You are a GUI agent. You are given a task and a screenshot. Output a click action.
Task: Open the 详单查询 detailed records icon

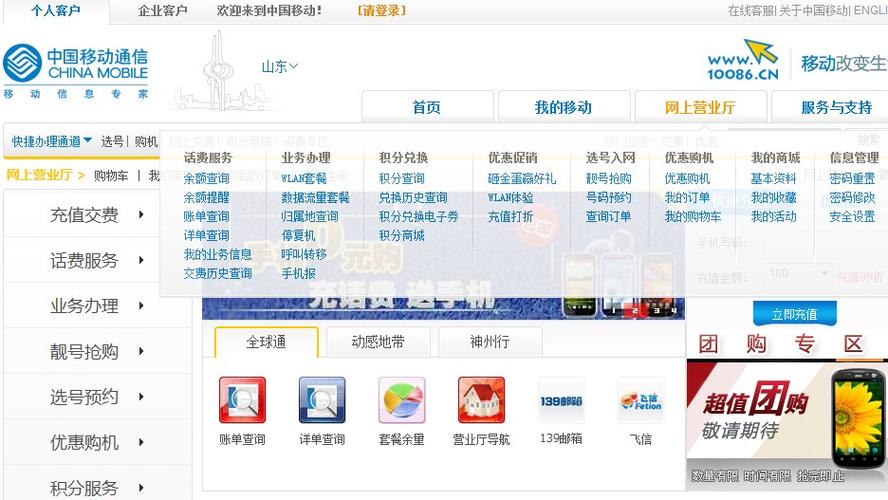click(x=322, y=400)
